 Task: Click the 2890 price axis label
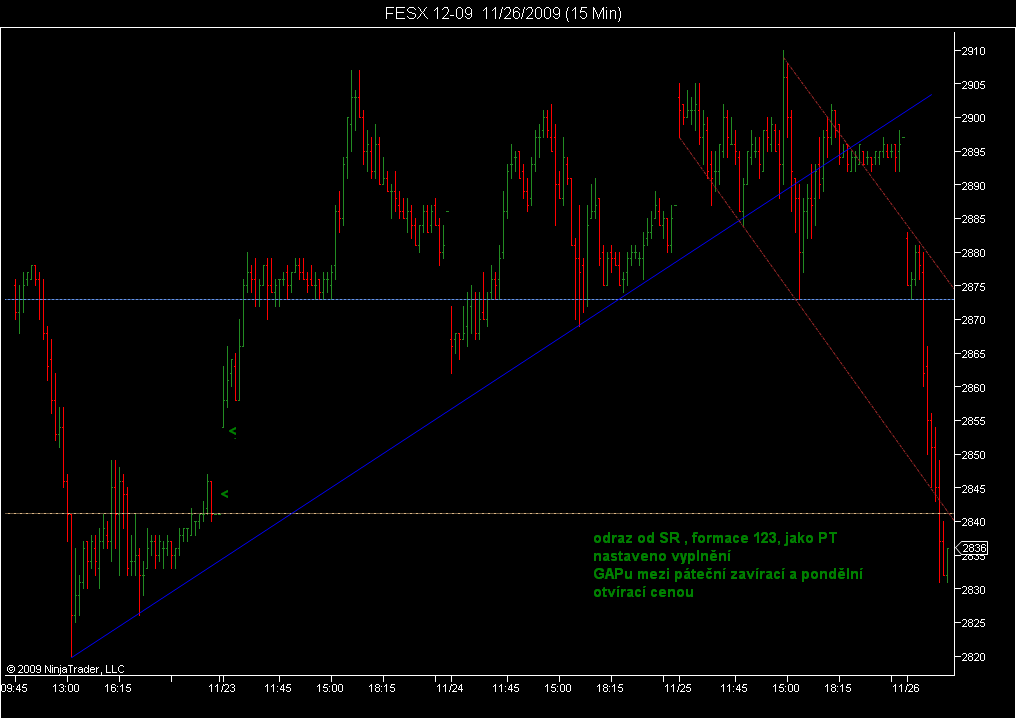tap(974, 186)
